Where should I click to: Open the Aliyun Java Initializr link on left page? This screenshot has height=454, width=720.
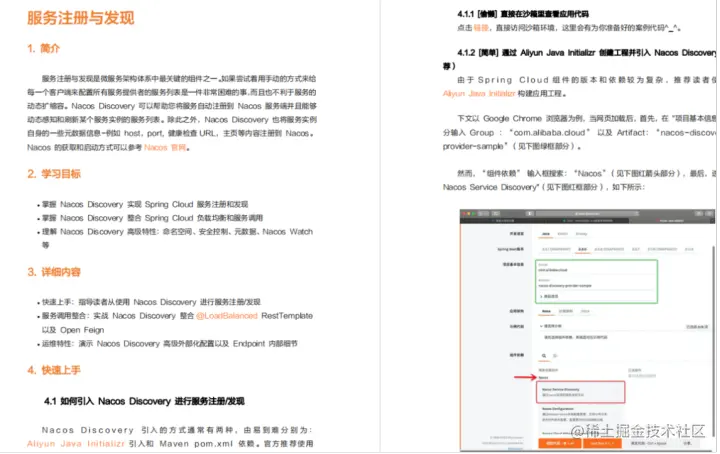pyautogui.click(x=76, y=444)
